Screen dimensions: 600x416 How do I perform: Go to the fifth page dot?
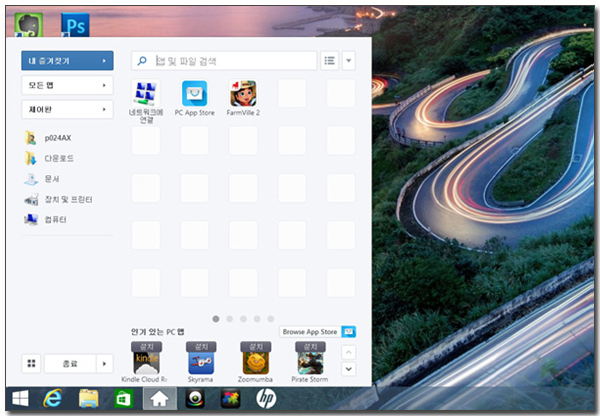pos(271,319)
